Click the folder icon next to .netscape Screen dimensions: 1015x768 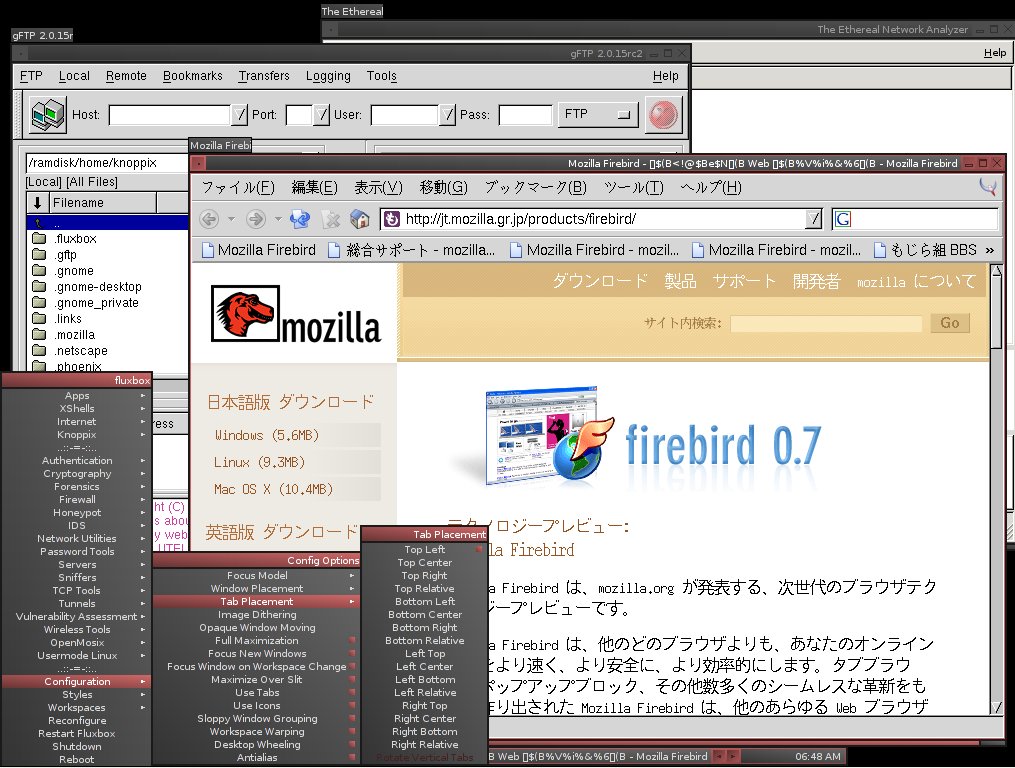pos(39,350)
